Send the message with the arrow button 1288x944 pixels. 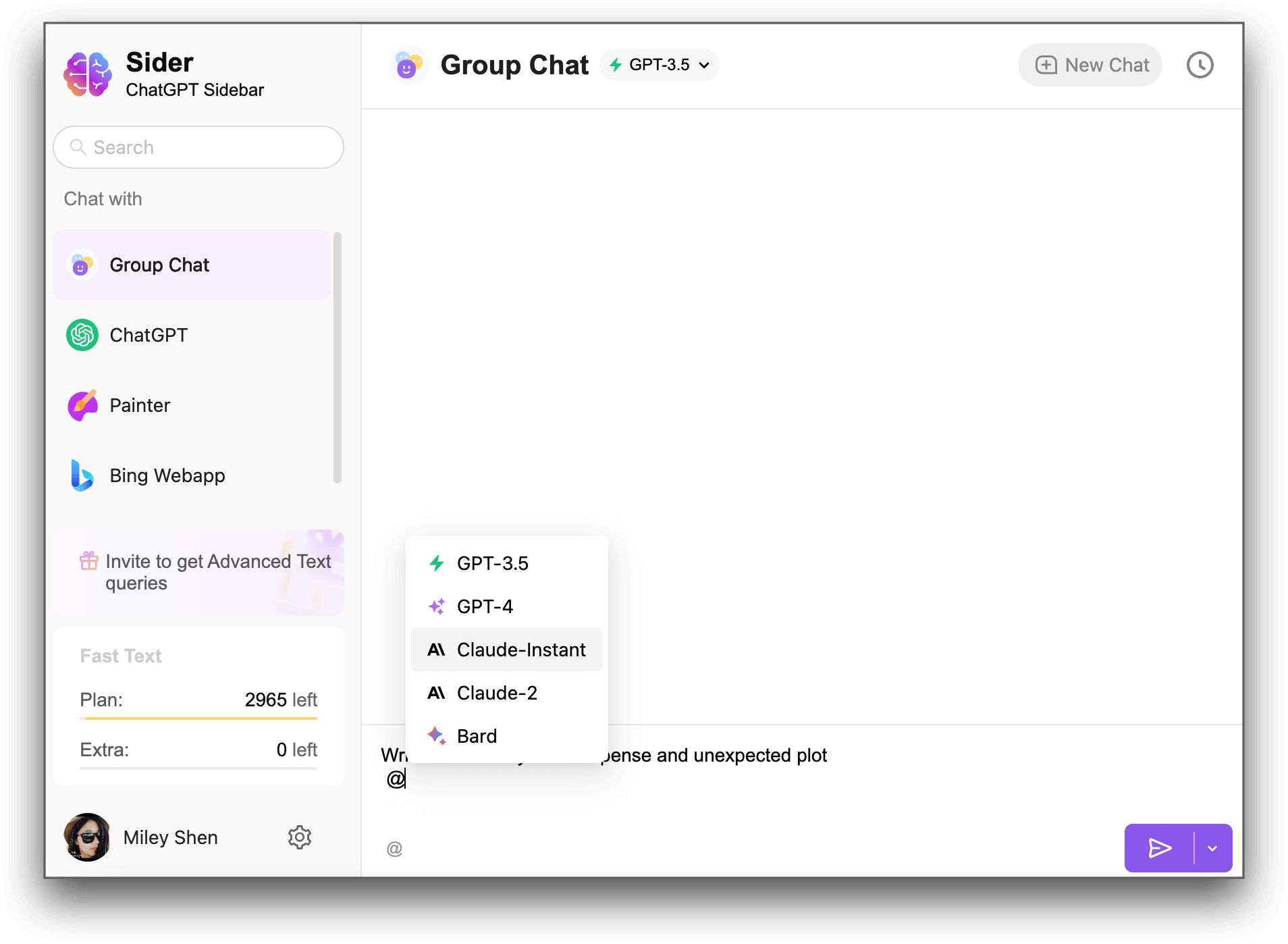point(1159,848)
